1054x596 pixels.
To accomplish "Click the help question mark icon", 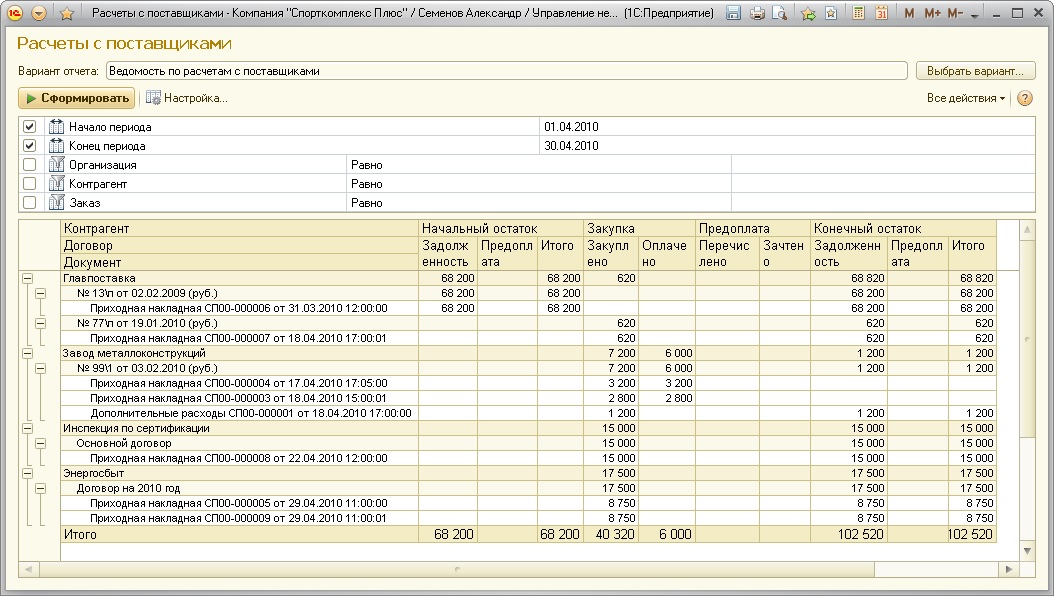I will (x=1024, y=98).
